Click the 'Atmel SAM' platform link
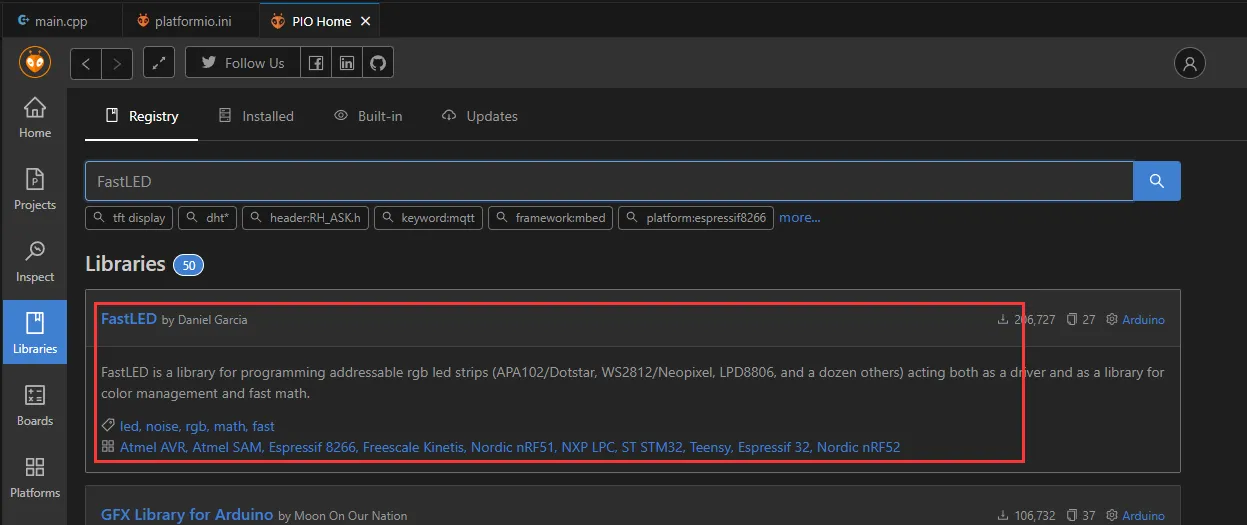Viewport: 1247px width, 525px height. [228, 447]
